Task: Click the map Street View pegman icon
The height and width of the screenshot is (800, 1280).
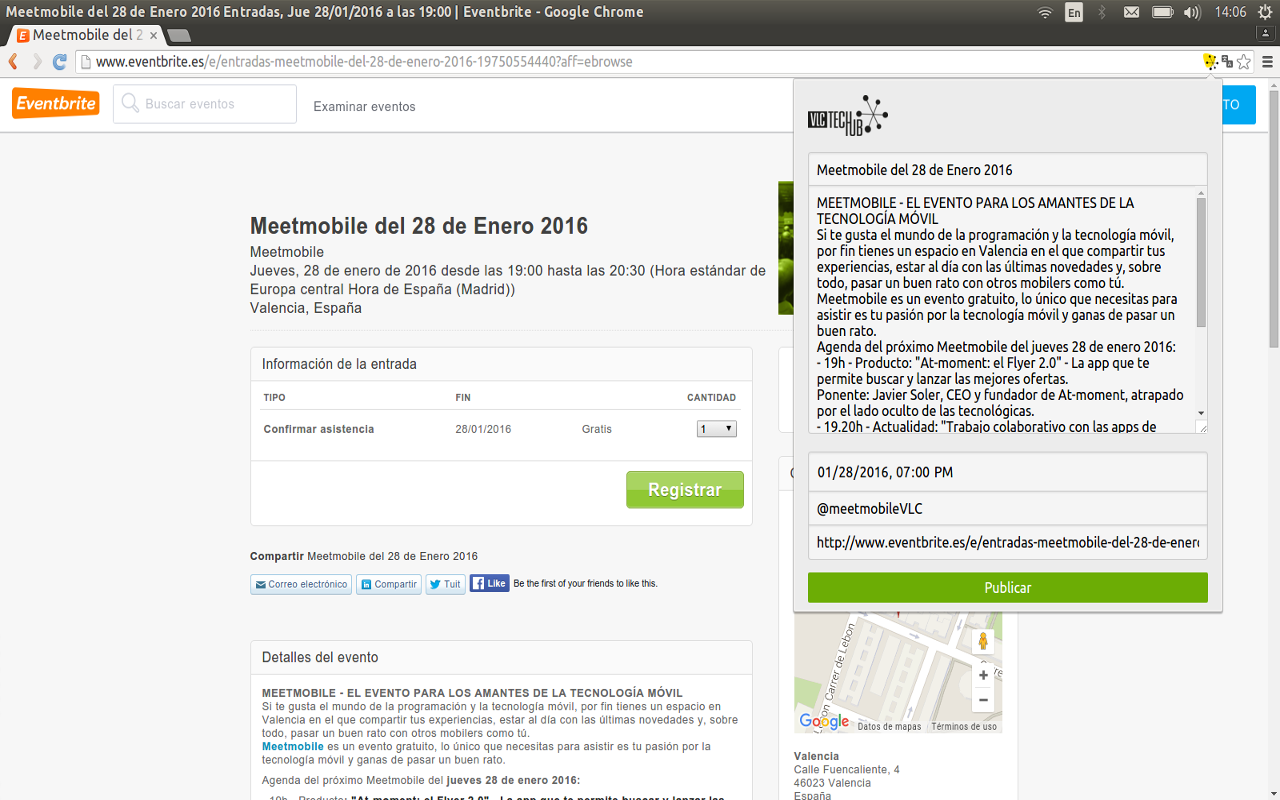Action: coord(983,641)
